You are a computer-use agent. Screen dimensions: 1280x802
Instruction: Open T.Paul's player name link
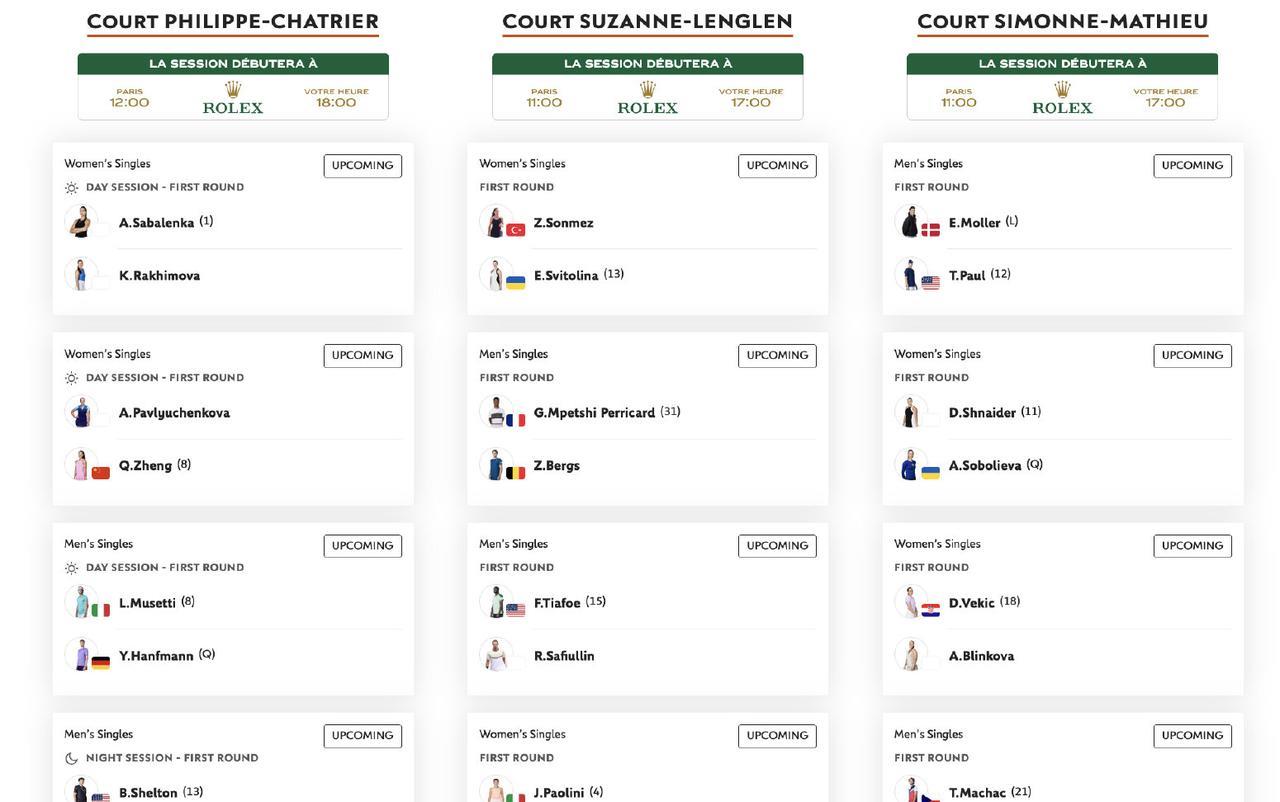tap(967, 275)
